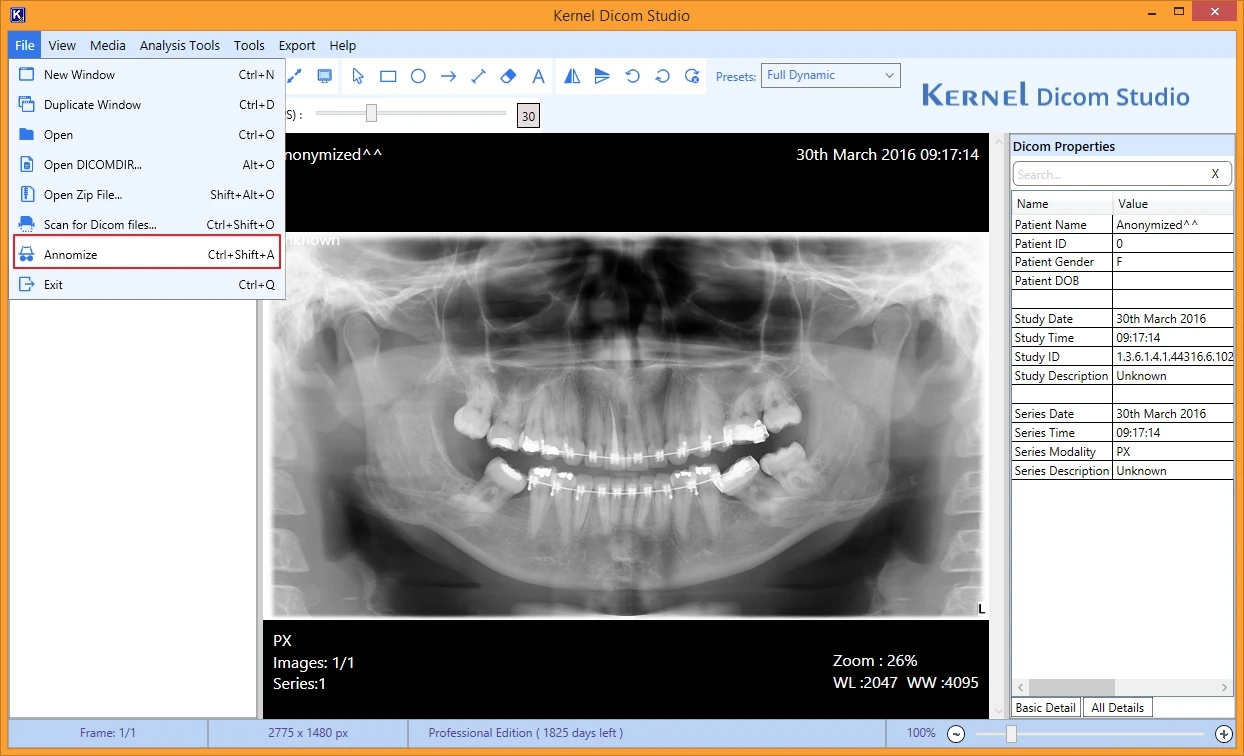
Task: Select the arrow annotation tool
Action: tap(448, 76)
